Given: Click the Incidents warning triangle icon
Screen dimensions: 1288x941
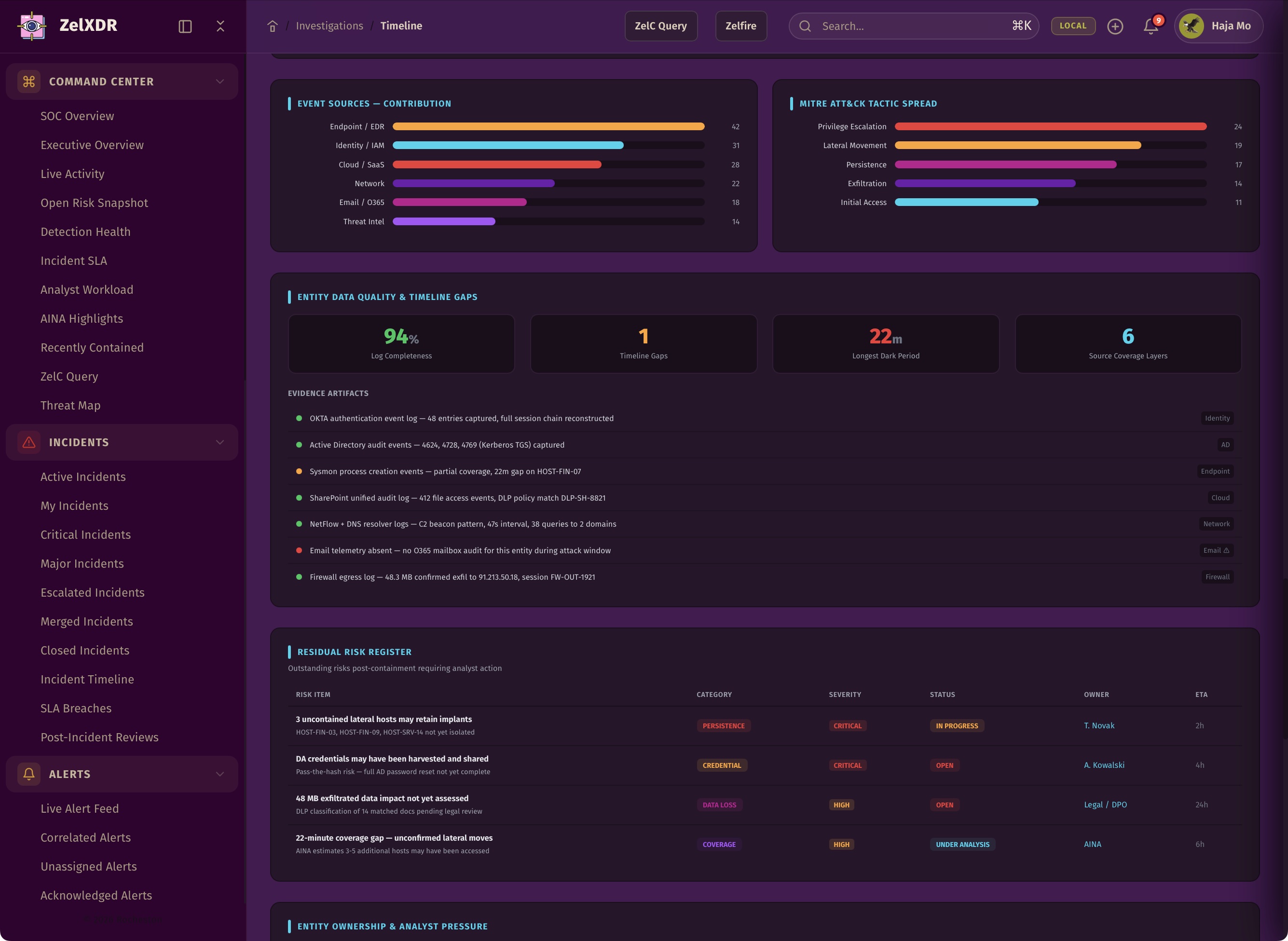Looking at the screenshot, I should pyautogui.click(x=29, y=442).
